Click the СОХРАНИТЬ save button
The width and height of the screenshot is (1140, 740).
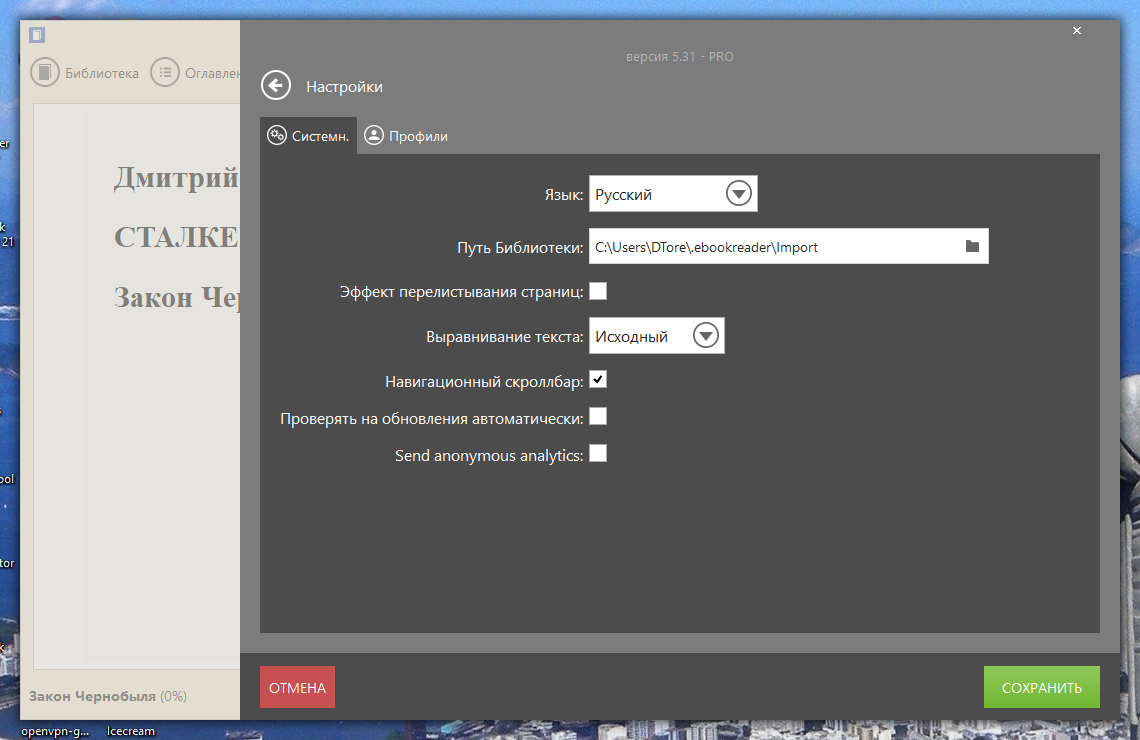pos(1041,687)
